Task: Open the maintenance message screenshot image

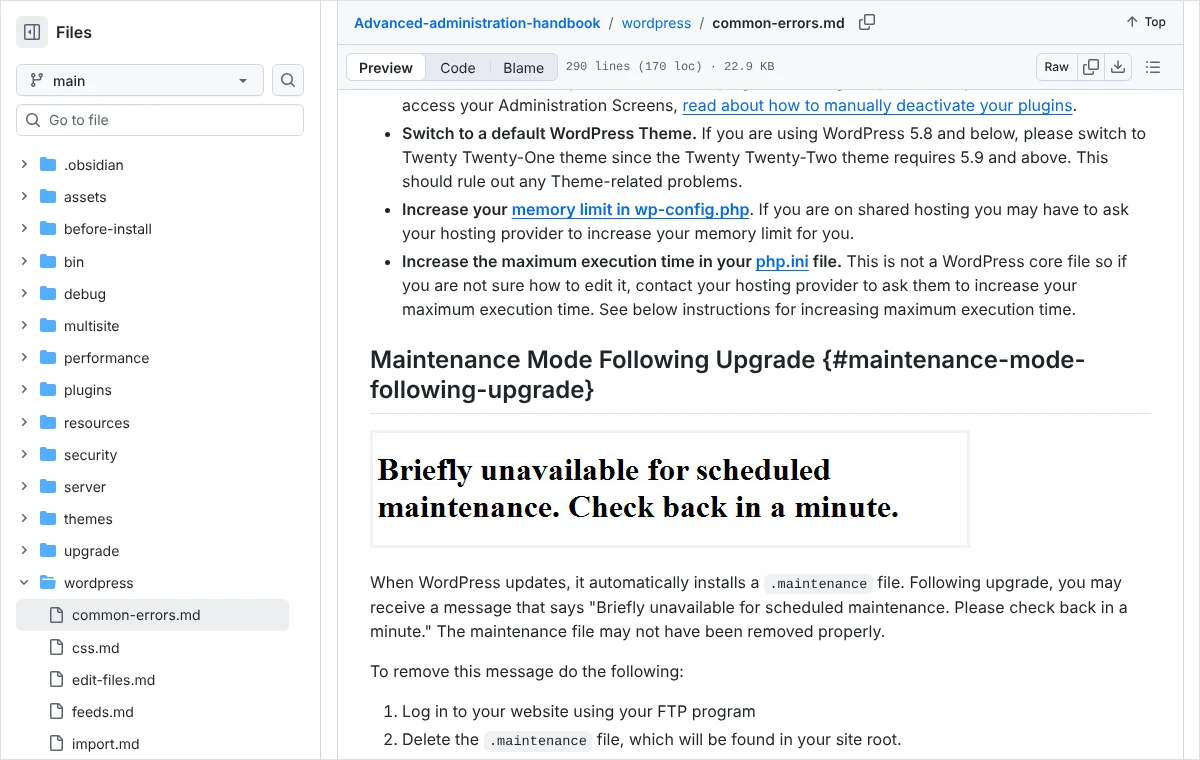Action: [x=670, y=489]
